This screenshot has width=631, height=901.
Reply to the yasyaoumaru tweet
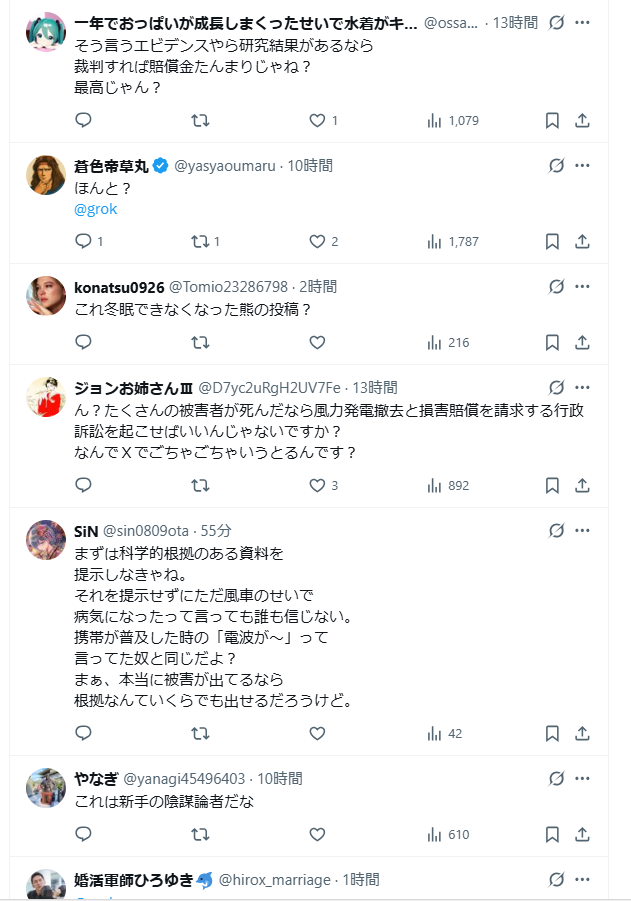click(84, 241)
